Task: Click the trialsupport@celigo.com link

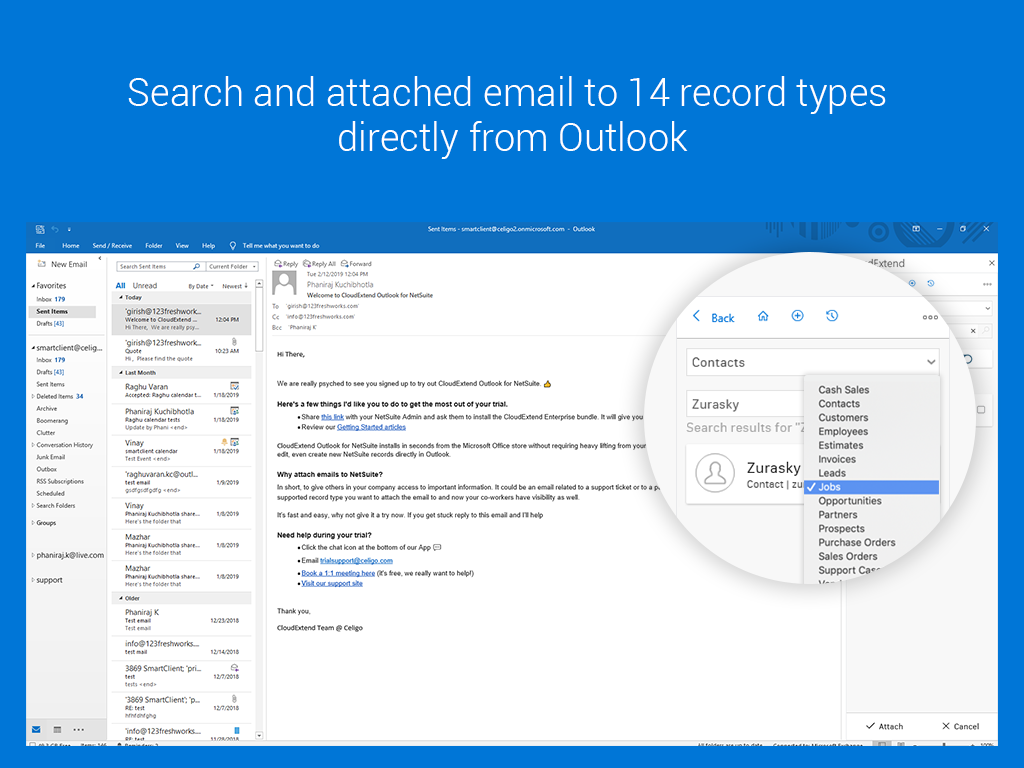Action: pyautogui.click(x=356, y=560)
